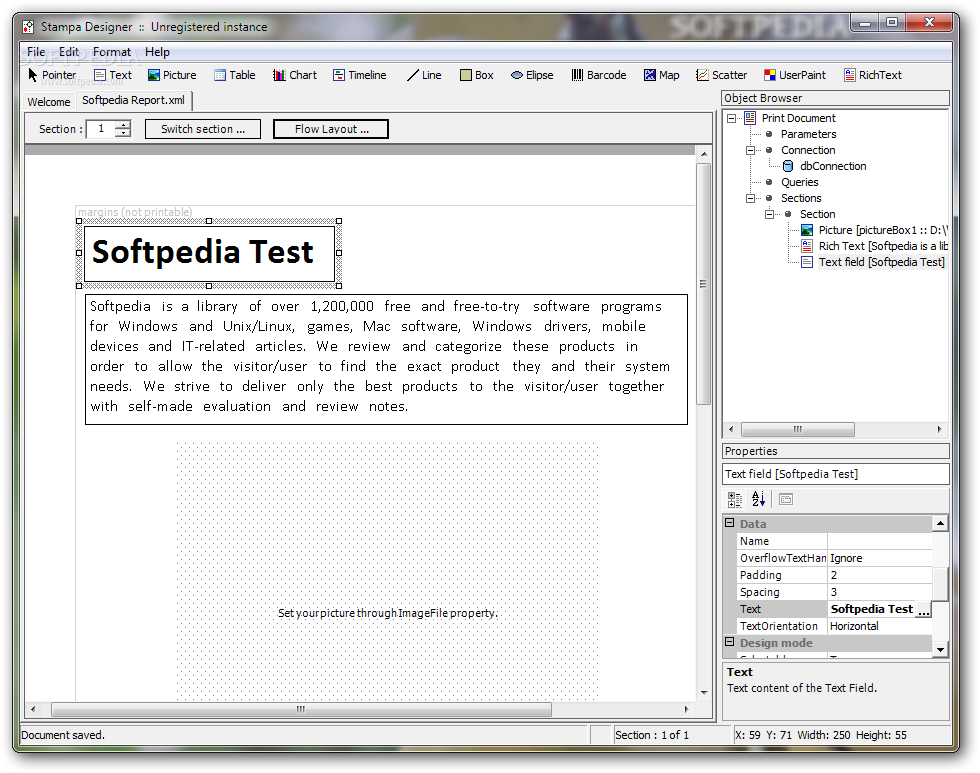Click the Name property value field
The image size is (980, 773).
pyautogui.click(x=879, y=541)
